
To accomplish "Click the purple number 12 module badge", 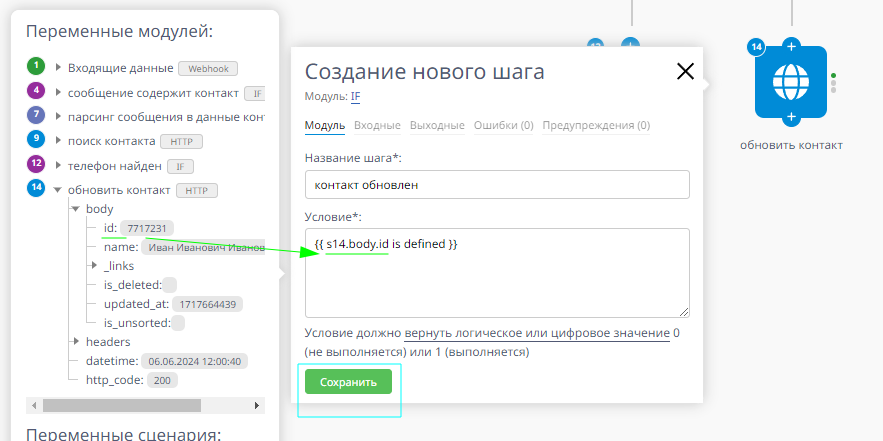I will pyautogui.click(x=36, y=164).
